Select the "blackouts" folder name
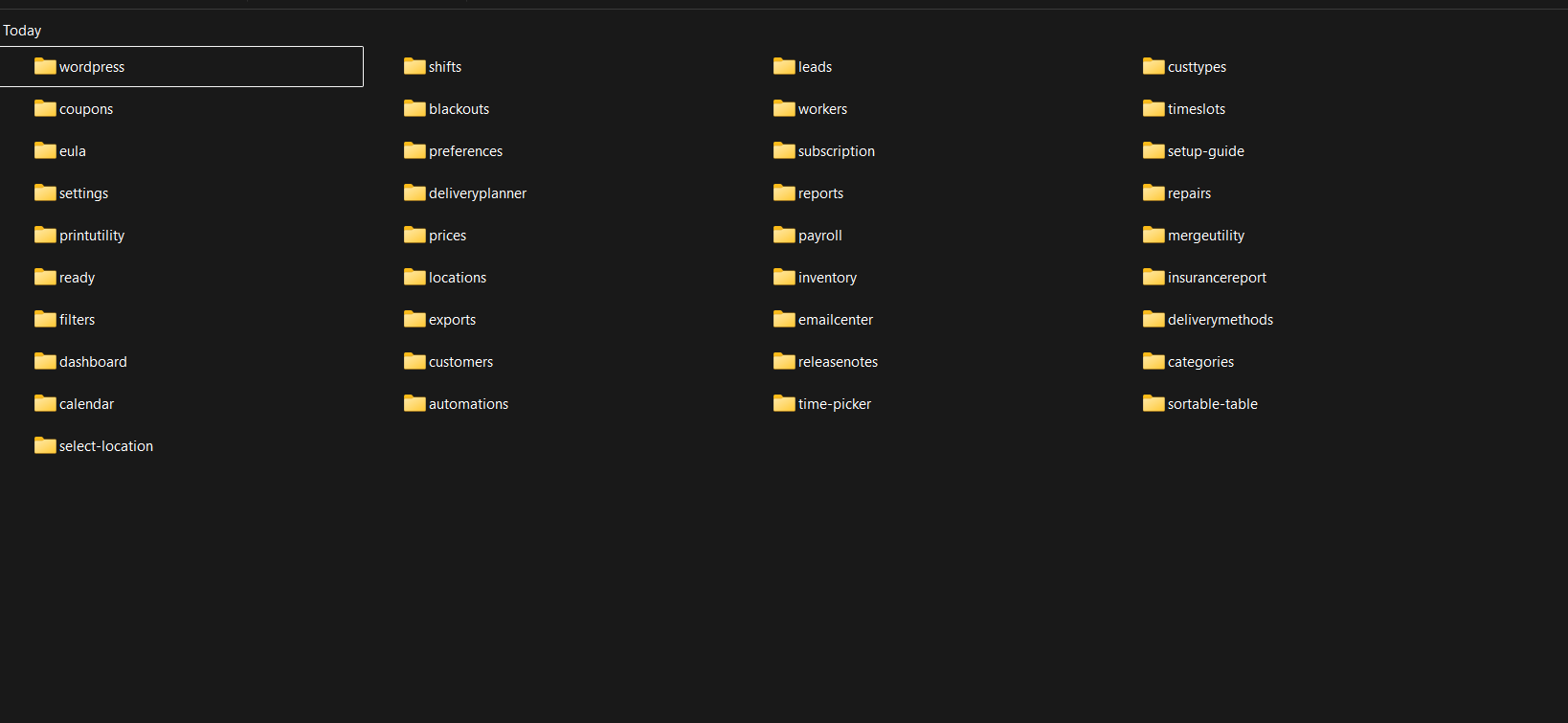Image resolution: width=1568 pixels, height=723 pixels. (459, 109)
